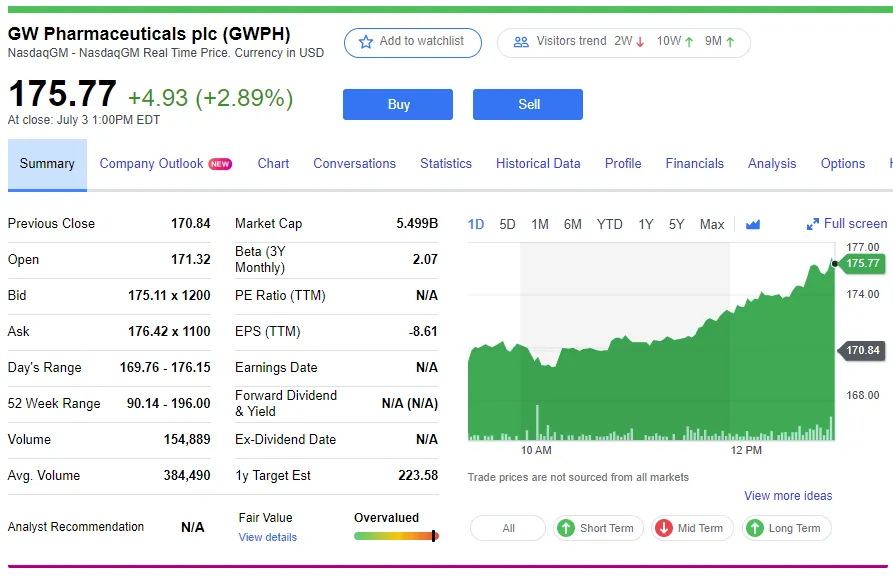Select the 1Y chart range
Screen dimensions: 893x577
(645, 224)
